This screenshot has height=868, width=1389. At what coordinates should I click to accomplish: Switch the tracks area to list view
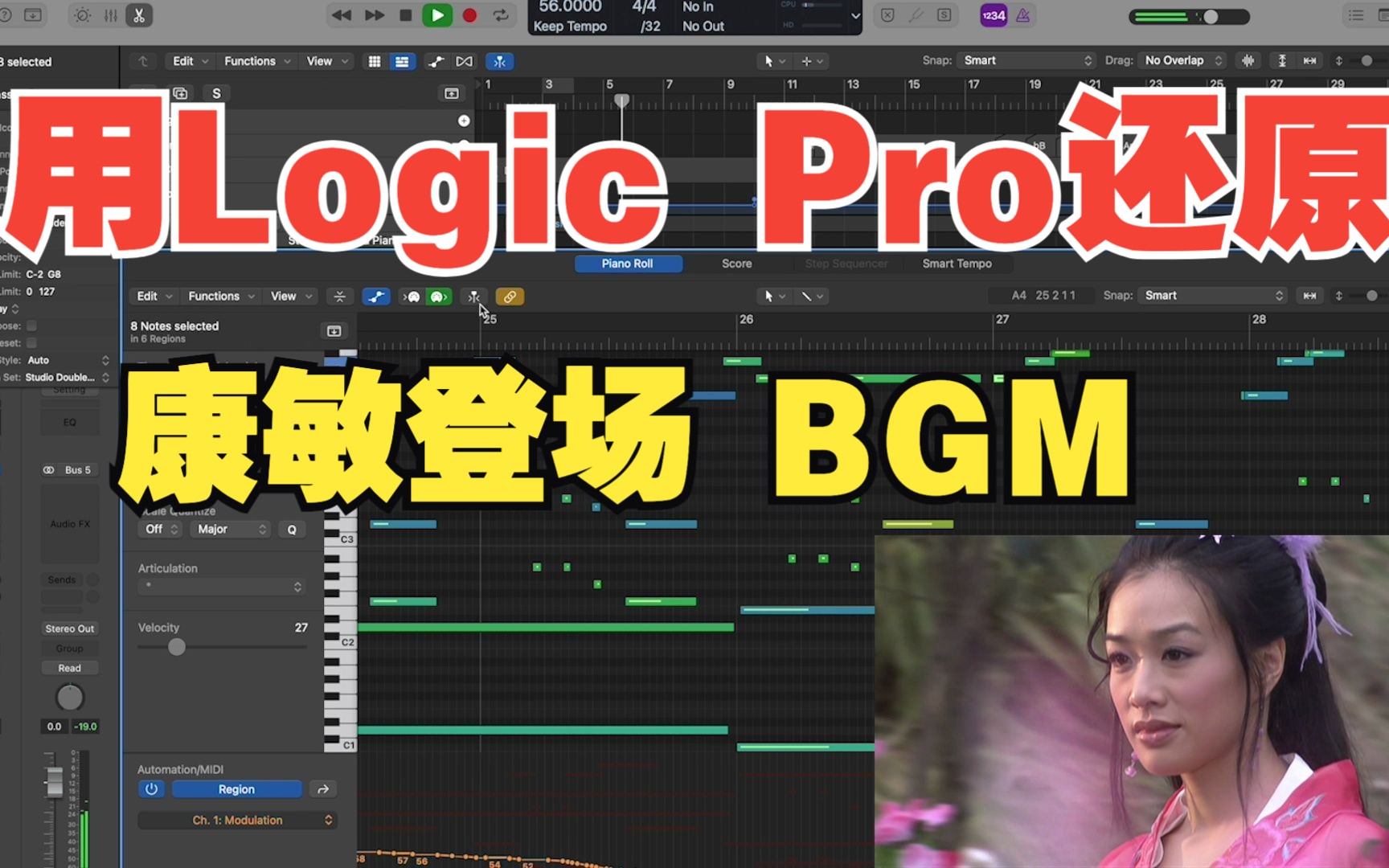(402, 61)
